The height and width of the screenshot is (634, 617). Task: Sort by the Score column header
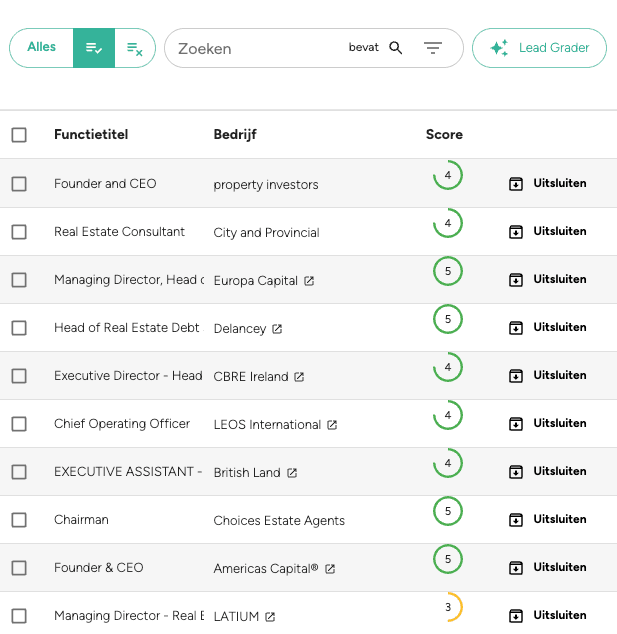click(x=444, y=135)
